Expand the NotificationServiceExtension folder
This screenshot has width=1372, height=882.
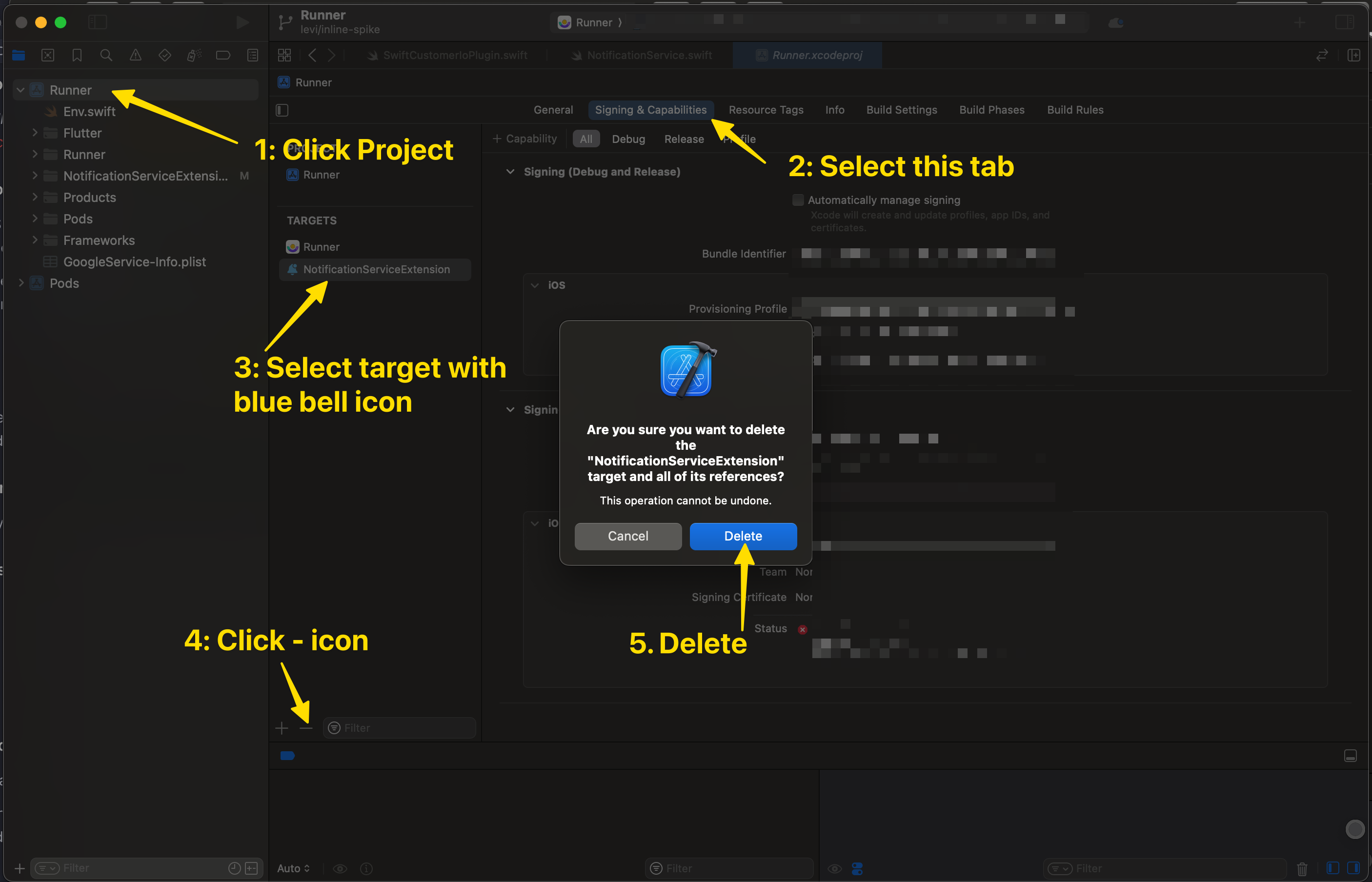coord(35,175)
